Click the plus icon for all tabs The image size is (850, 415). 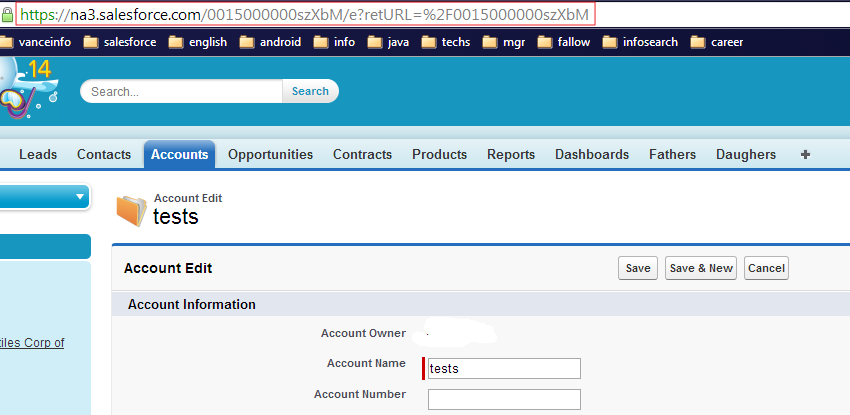806,154
